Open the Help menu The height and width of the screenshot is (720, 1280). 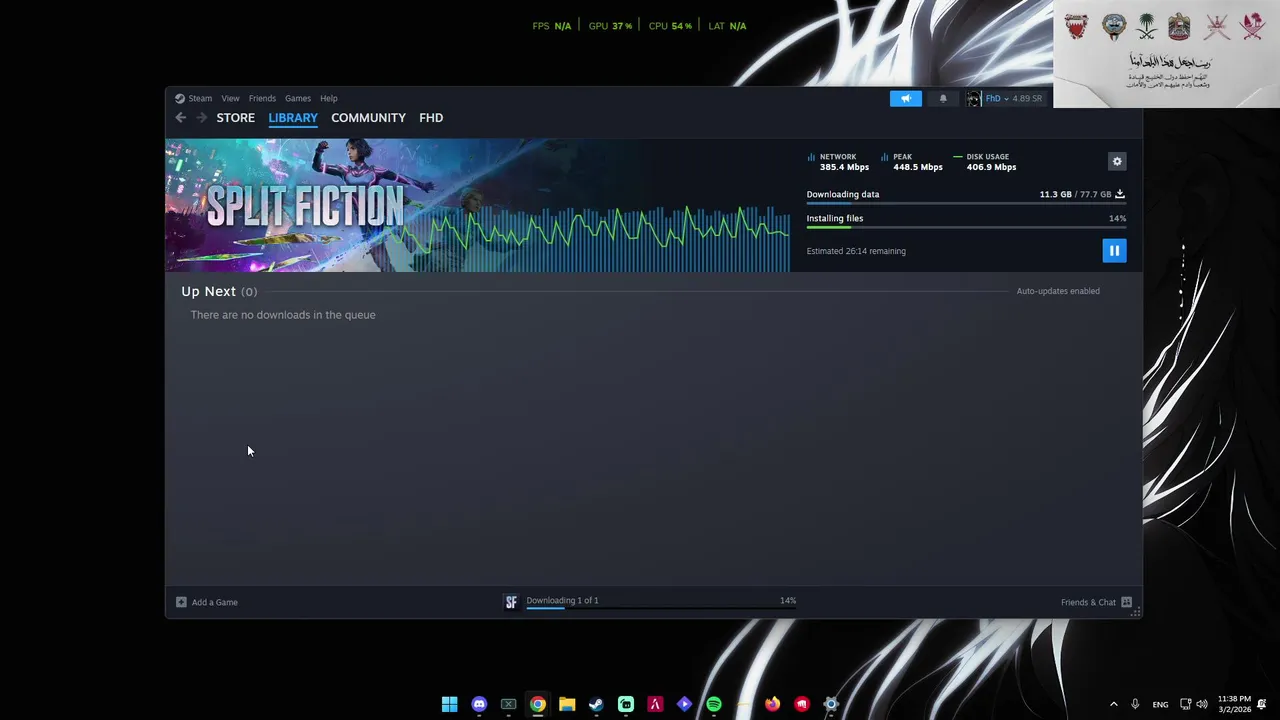point(329,98)
